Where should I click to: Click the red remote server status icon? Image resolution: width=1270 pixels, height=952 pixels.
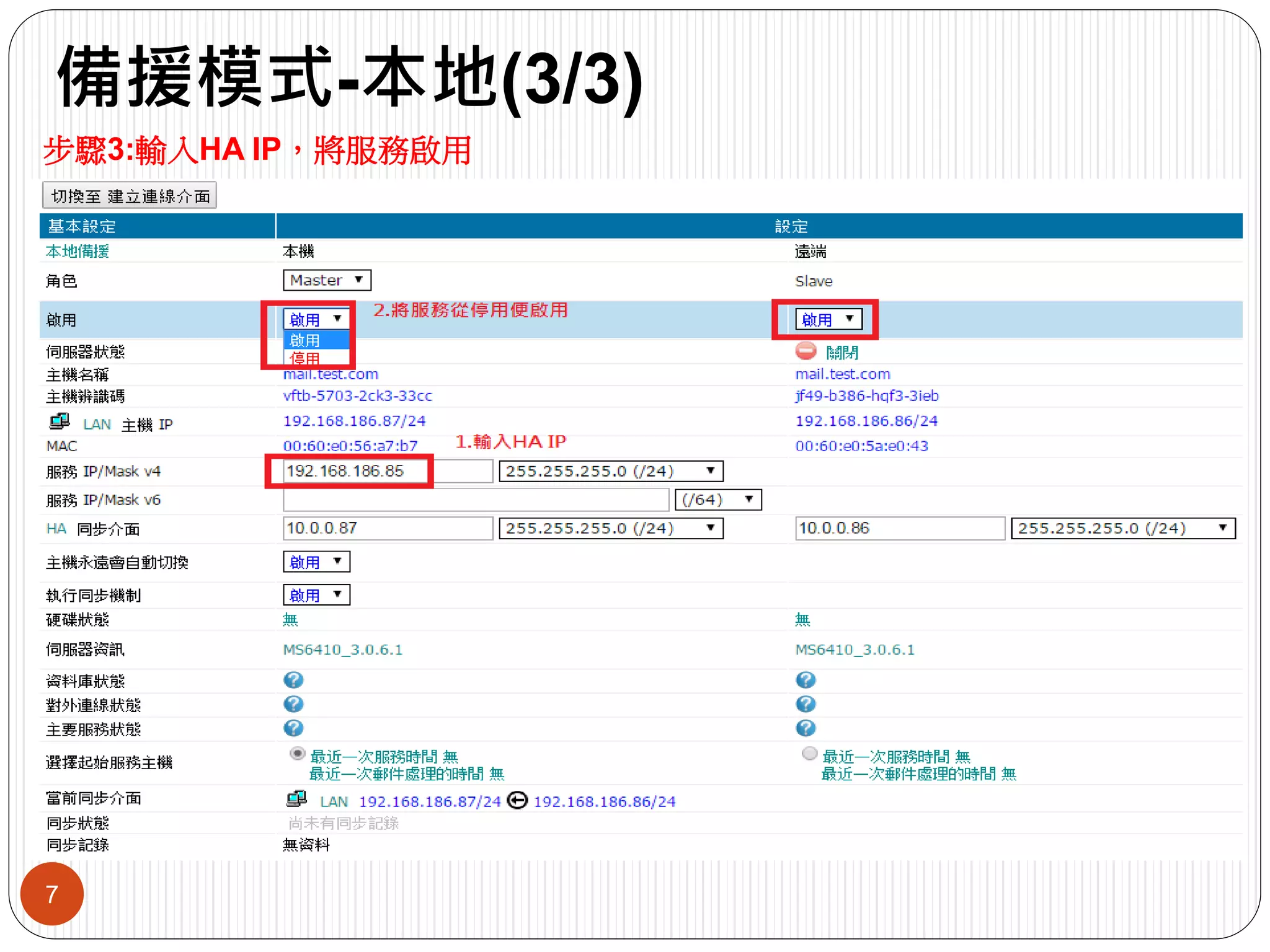(806, 351)
